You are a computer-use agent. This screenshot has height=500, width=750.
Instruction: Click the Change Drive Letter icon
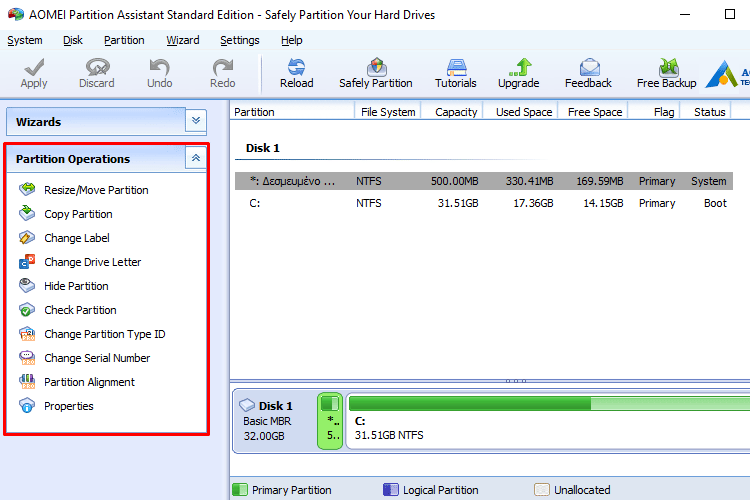pos(27,261)
